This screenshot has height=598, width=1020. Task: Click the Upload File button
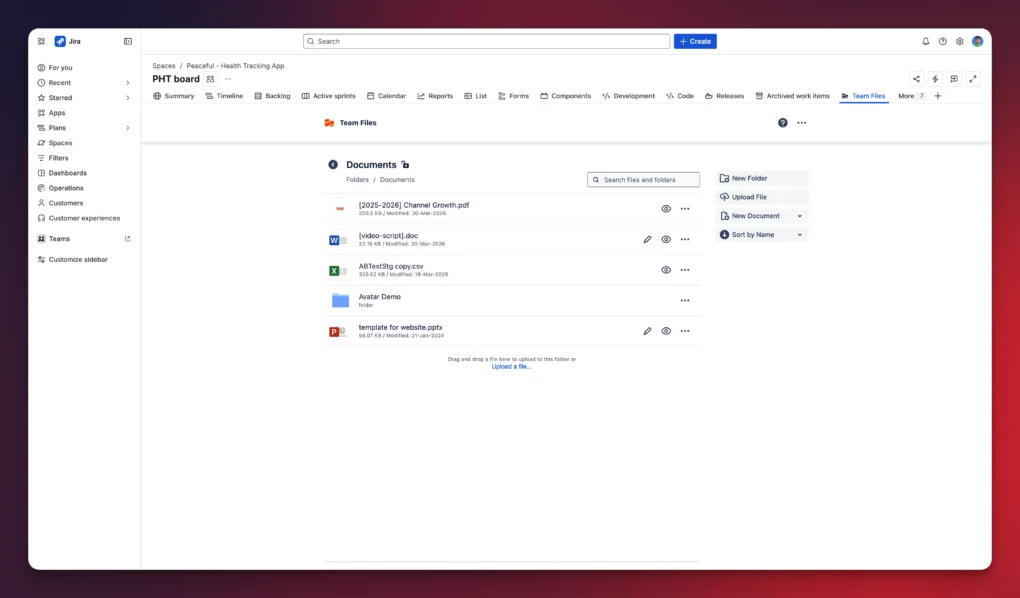(762, 197)
